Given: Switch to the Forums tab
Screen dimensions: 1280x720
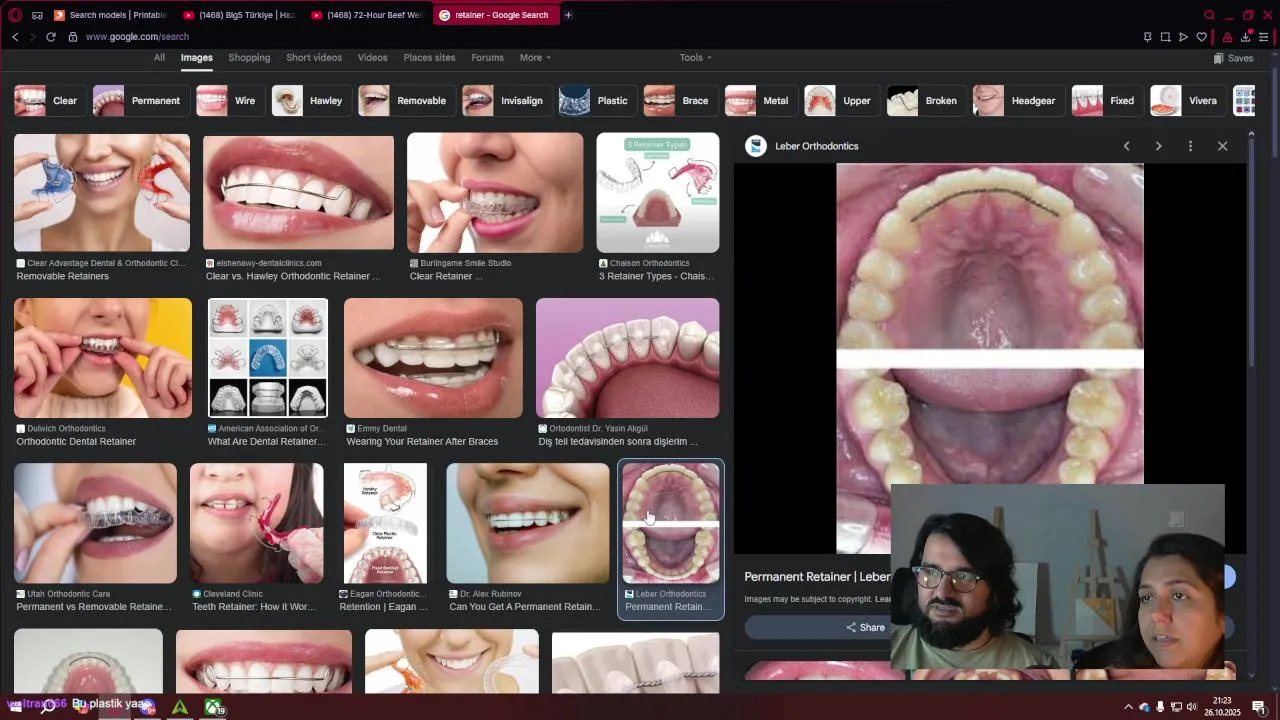Looking at the screenshot, I should coord(487,58).
